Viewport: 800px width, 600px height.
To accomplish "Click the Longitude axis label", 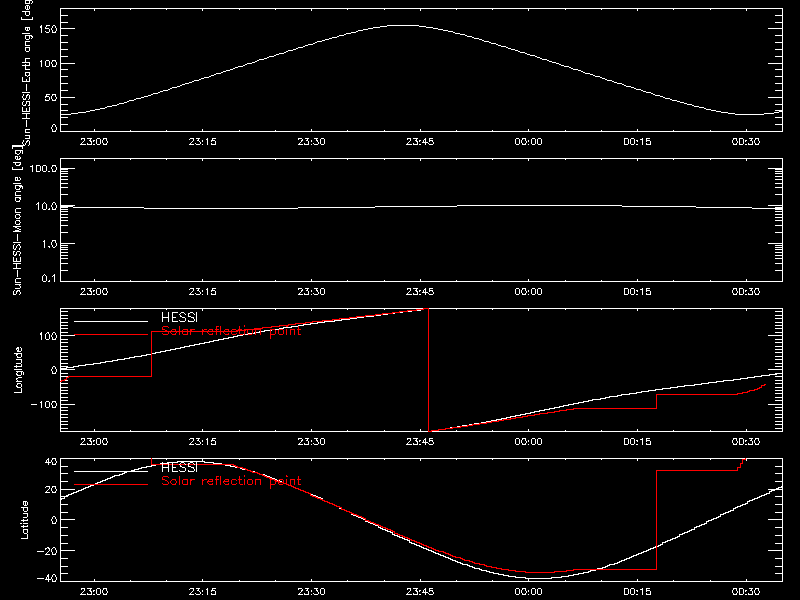I will tap(18, 370).
